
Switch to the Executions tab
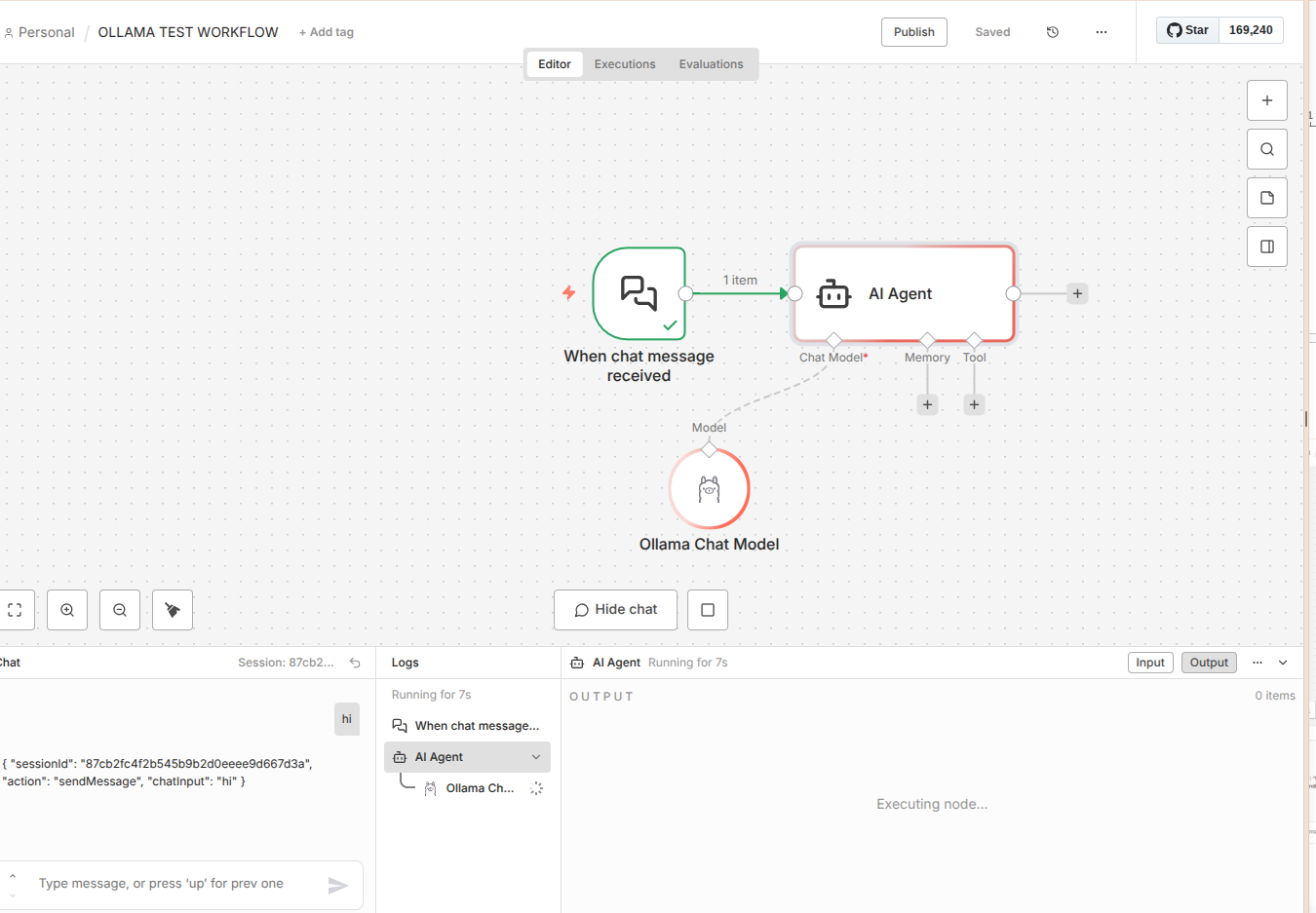point(625,64)
